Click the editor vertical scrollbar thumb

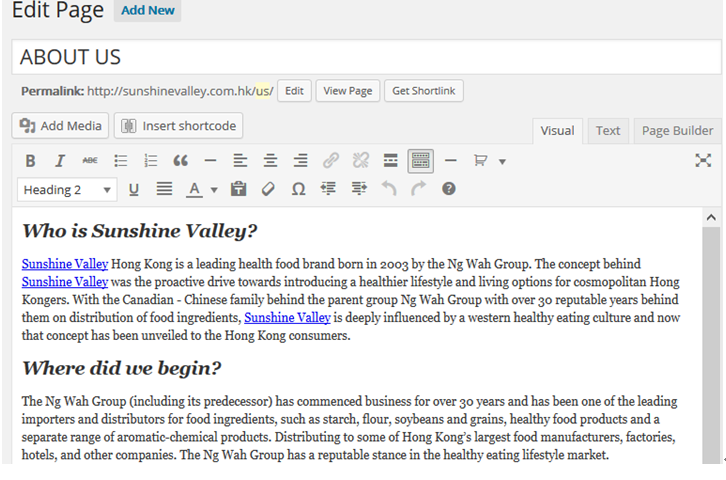point(711,345)
